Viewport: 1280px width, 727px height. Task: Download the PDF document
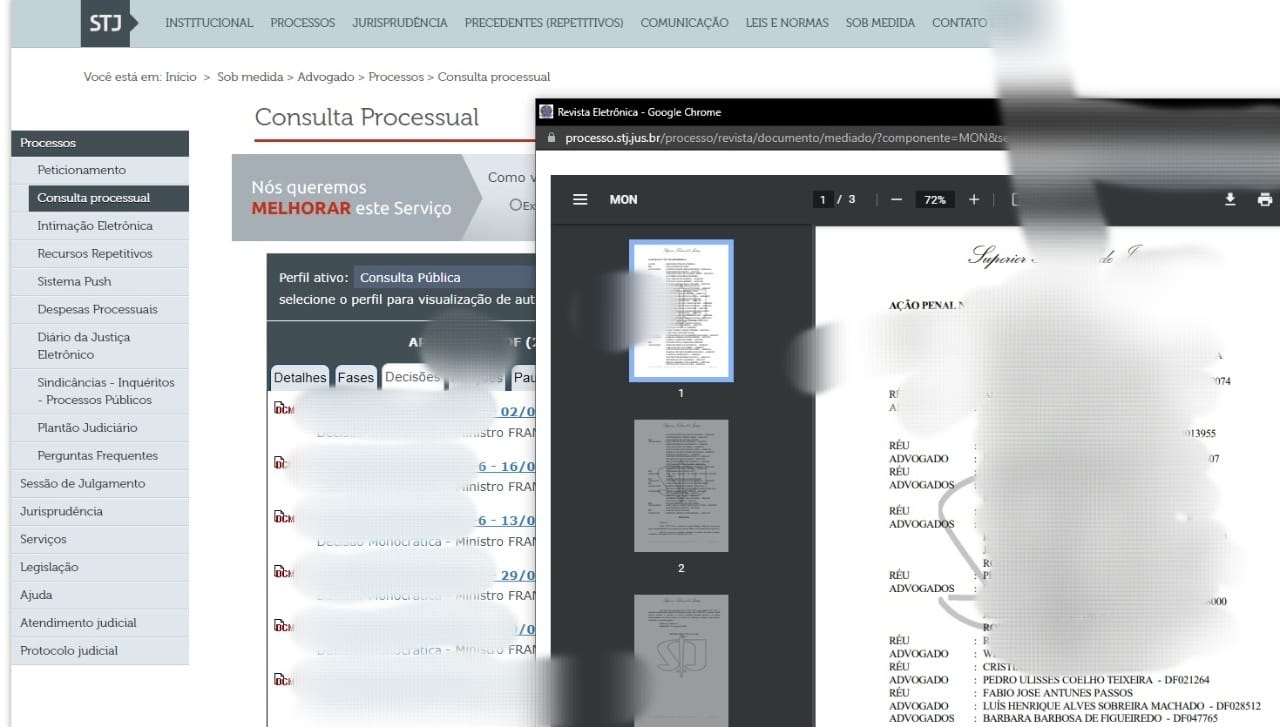[x=1230, y=199]
